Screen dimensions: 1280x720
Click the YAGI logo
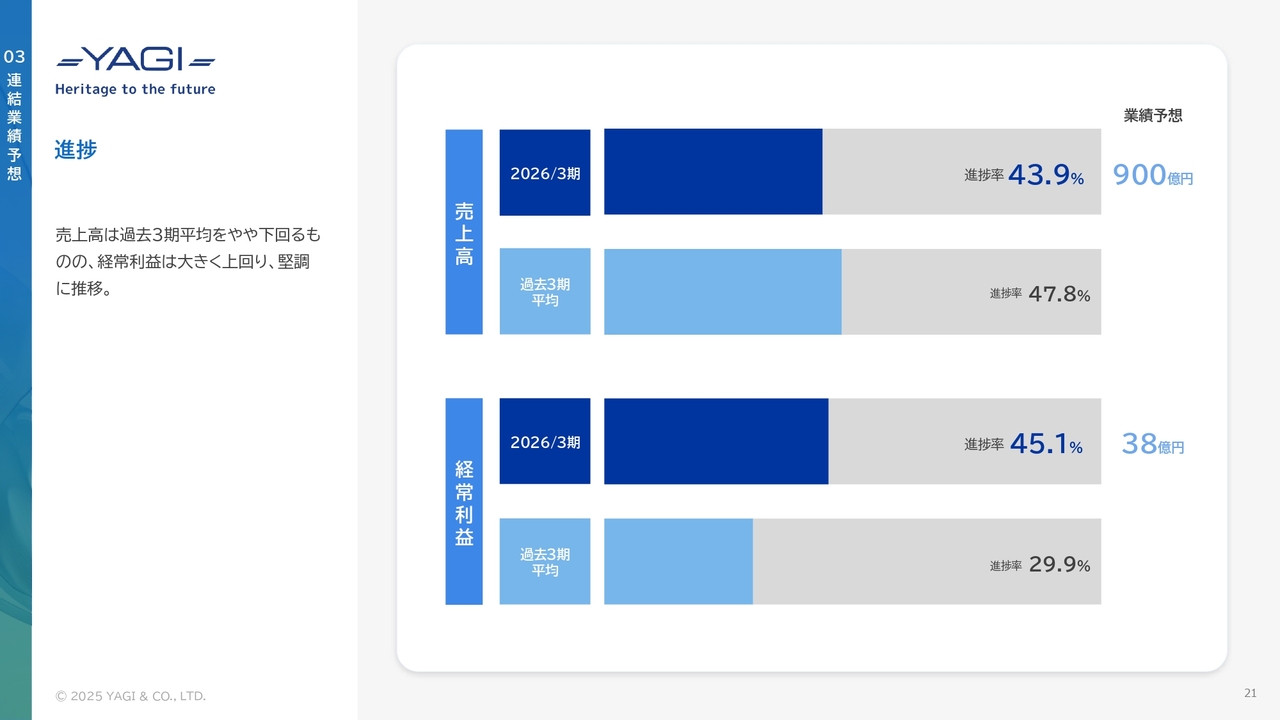click(x=136, y=60)
